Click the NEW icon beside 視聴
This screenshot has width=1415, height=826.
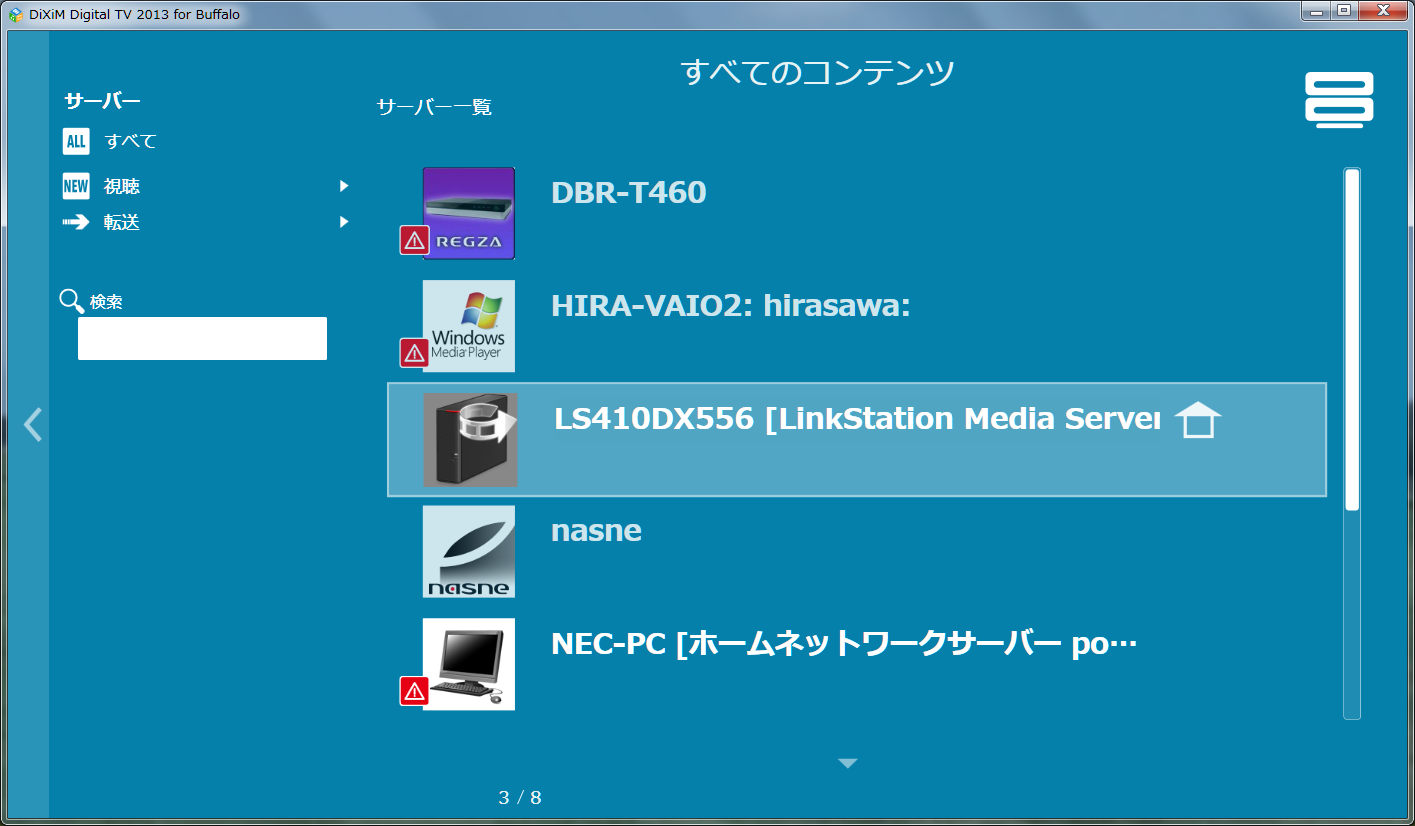(x=76, y=186)
